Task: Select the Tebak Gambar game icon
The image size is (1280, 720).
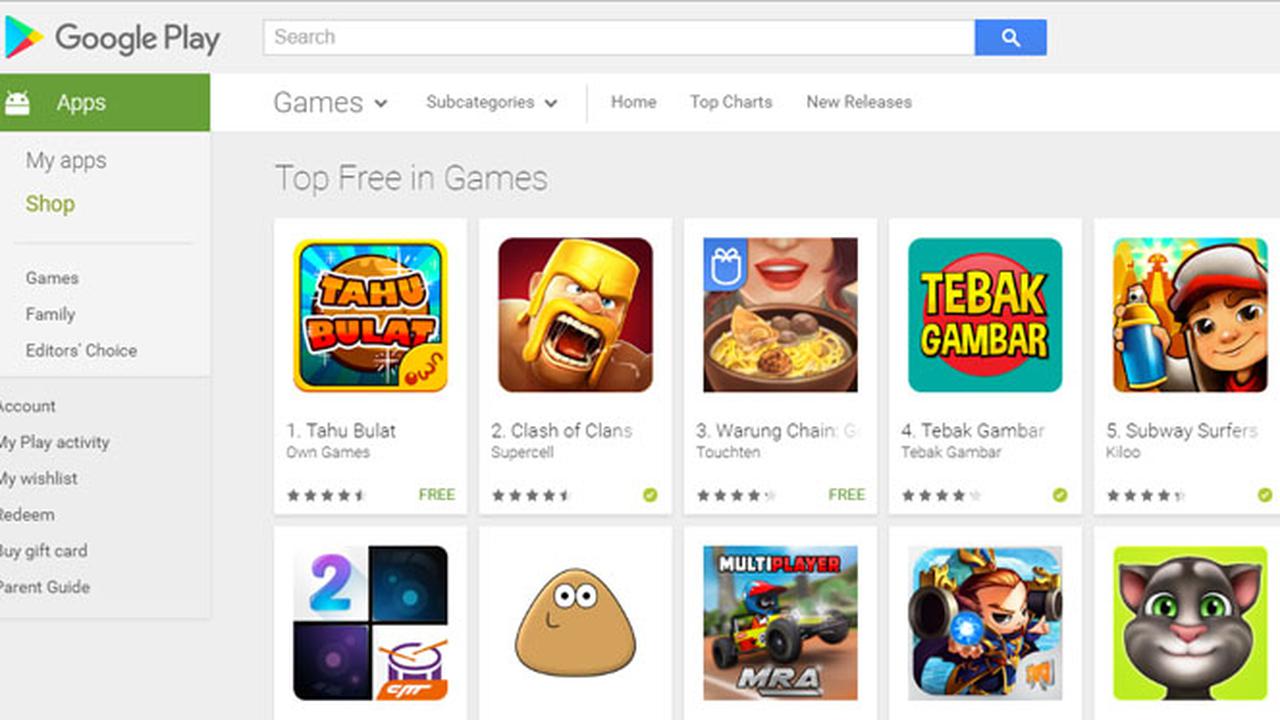Action: (x=985, y=315)
